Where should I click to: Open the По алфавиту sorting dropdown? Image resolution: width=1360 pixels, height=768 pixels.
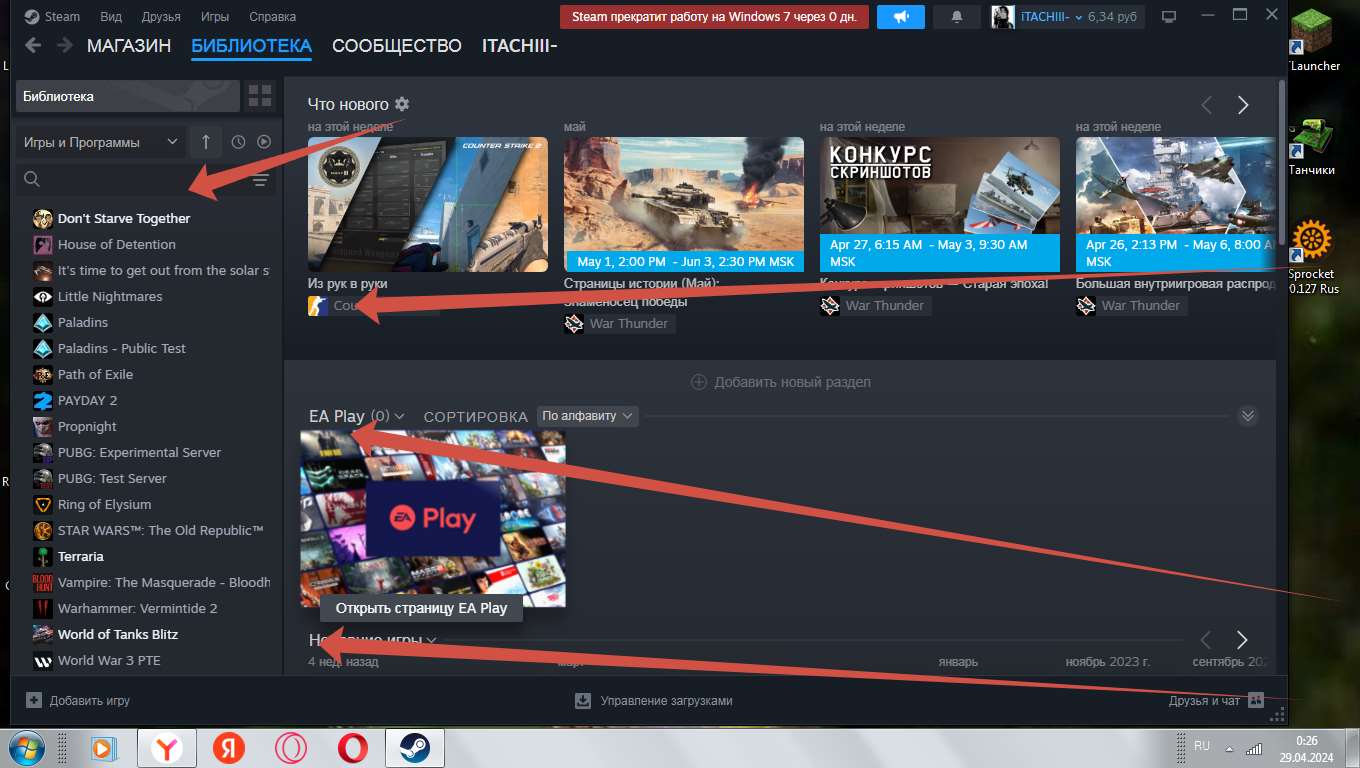point(587,415)
